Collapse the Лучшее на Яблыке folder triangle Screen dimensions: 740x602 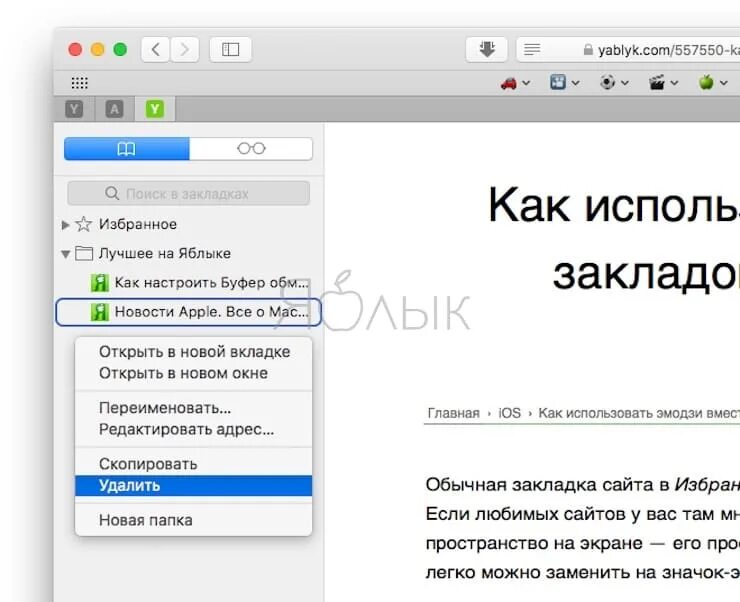click(66, 254)
